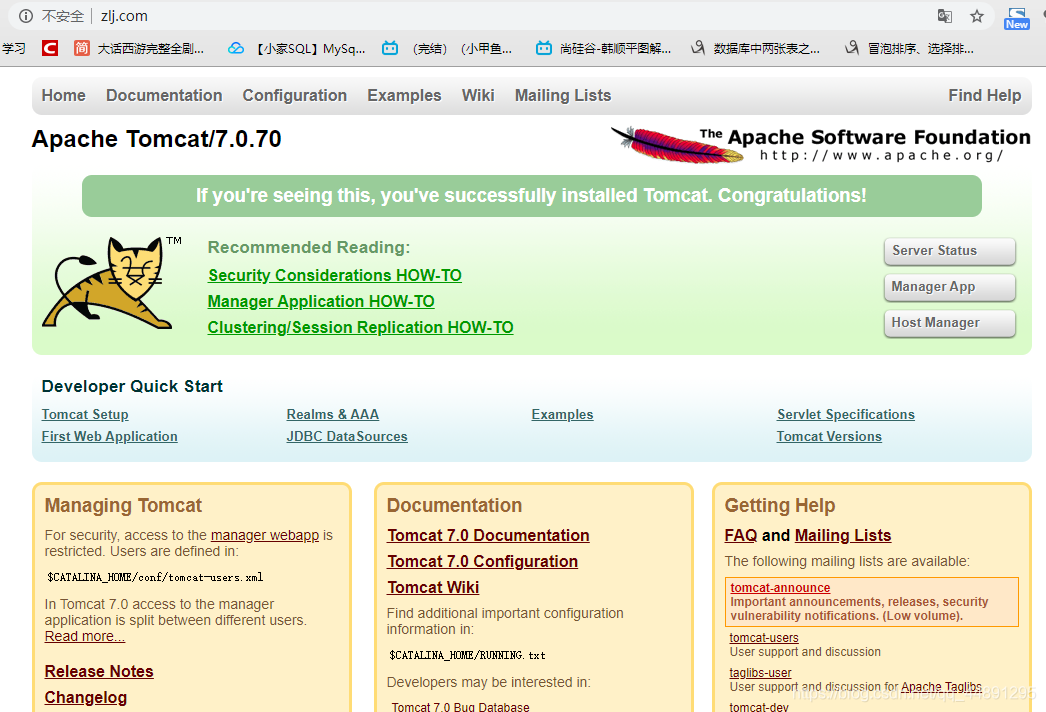Open the extension icon labeled New
The height and width of the screenshot is (712, 1046).
(x=1017, y=18)
